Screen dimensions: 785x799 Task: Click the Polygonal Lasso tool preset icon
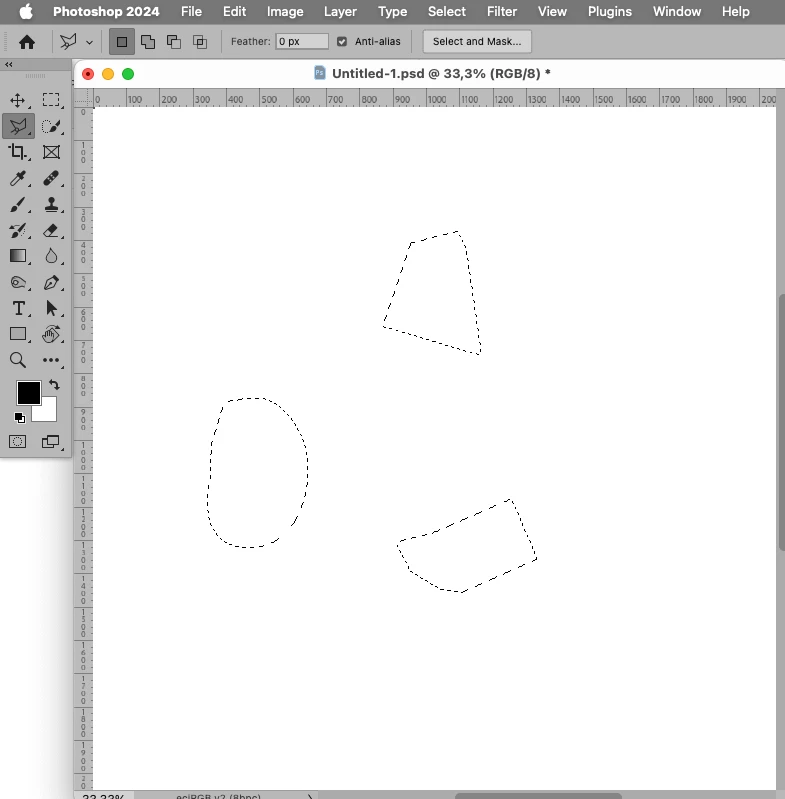(68, 42)
